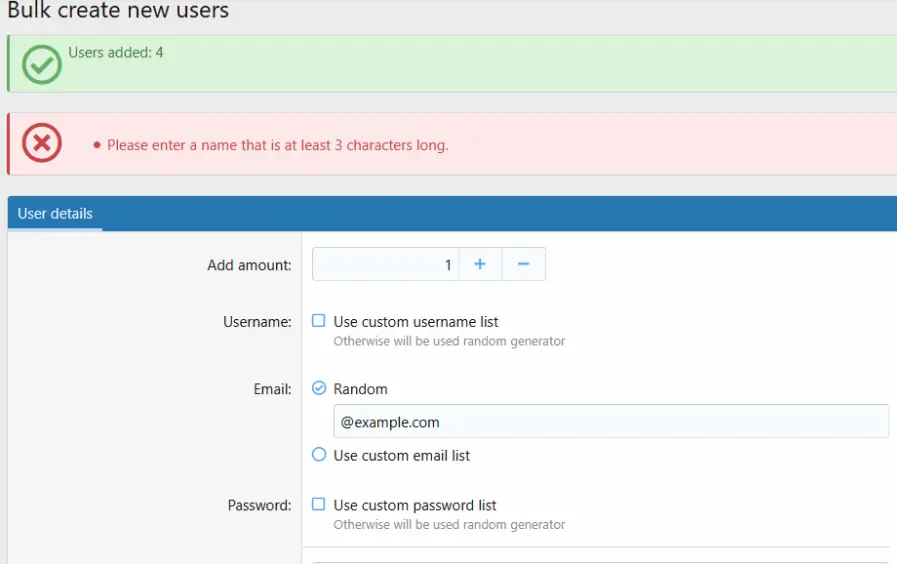This screenshot has width=897, height=564.
Task: Click the Bulk create new users heading
Action: pyautogui.click(x=118, y=11)
